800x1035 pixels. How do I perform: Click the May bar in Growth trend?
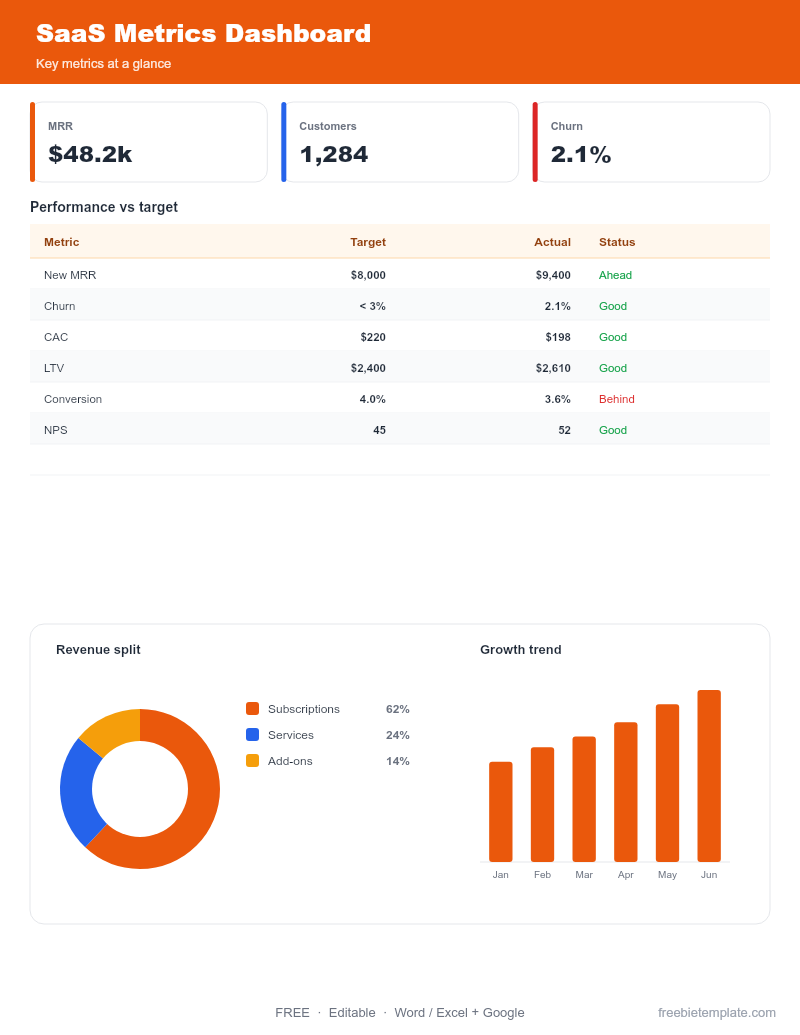tap(667, 783)
